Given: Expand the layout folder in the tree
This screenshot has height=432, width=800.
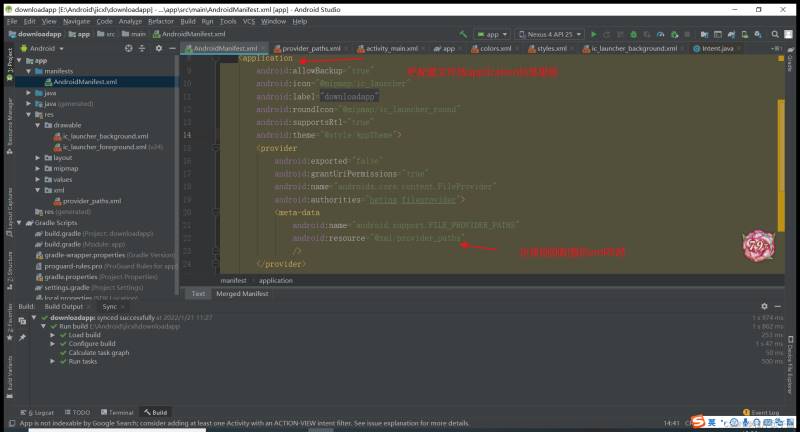Looking at the screenshot, I should click(37, 158).
